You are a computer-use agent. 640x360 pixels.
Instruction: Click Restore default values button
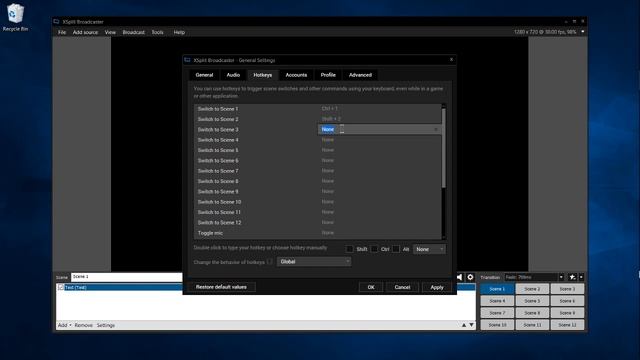coord(221,287)
